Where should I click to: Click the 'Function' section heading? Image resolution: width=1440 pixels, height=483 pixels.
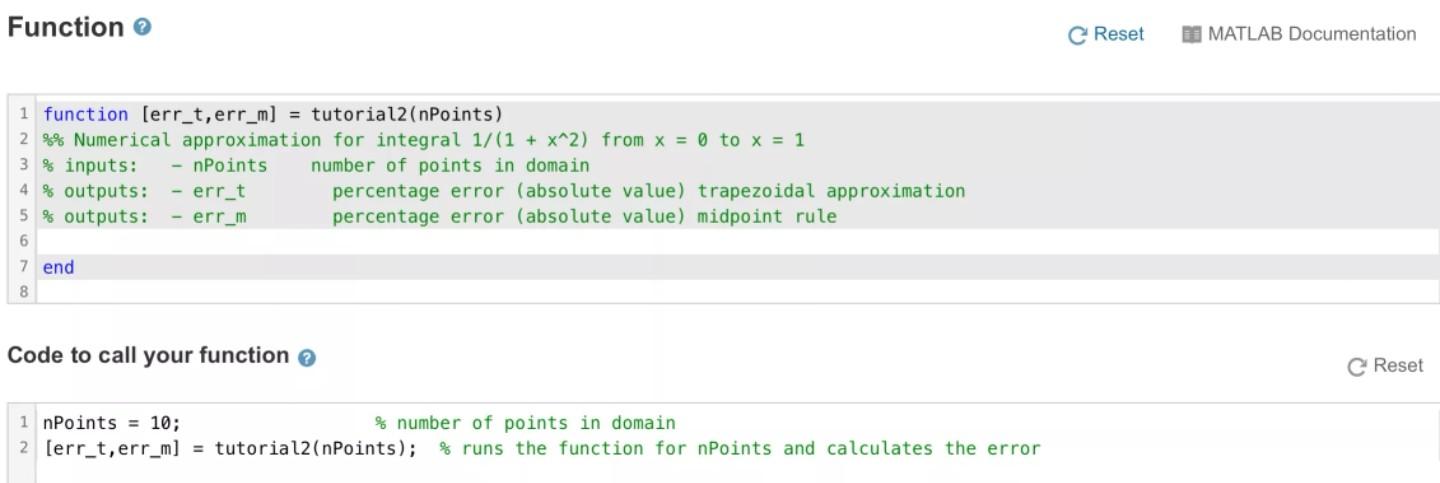(x=65, y=27)
